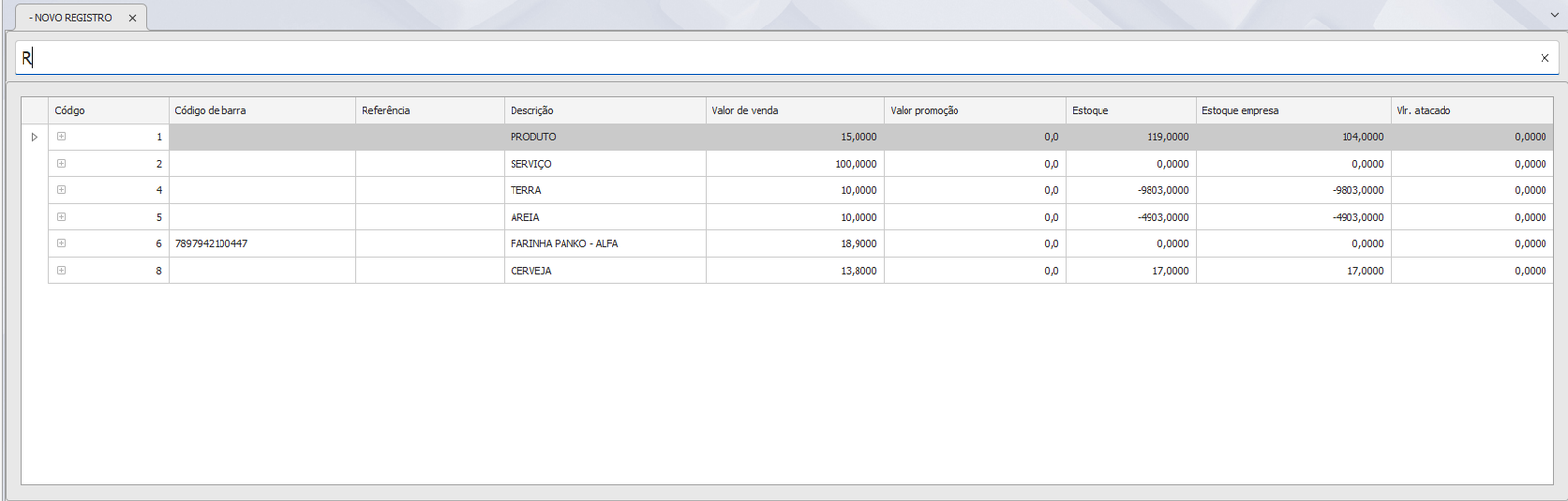1568x501 pixels.
Task: Sort by Código de barra column
Action: coord(262,110)
